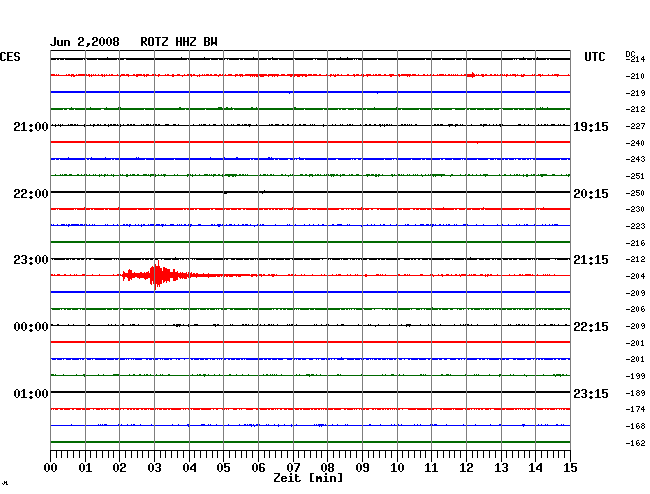Select minute 03 on the time axis
Viewport: 650px width, 494px height.
[155, 468]
